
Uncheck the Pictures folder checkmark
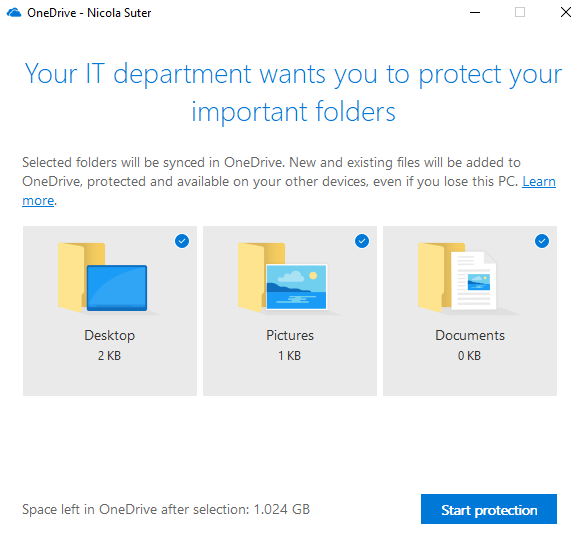[x=362, y=241]
